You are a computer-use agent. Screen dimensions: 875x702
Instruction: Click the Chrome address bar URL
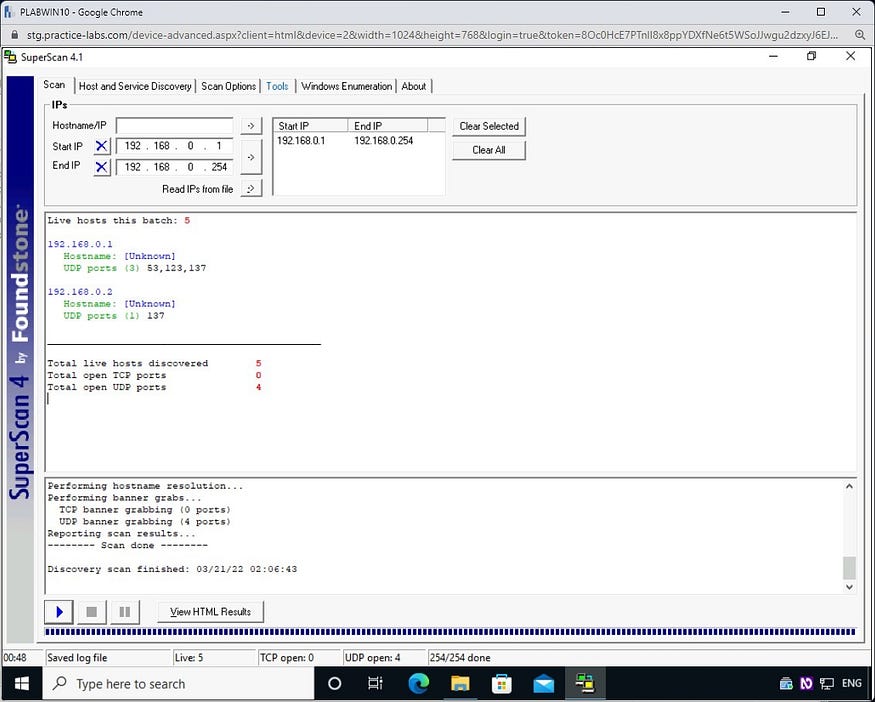[x=432, y=35]
